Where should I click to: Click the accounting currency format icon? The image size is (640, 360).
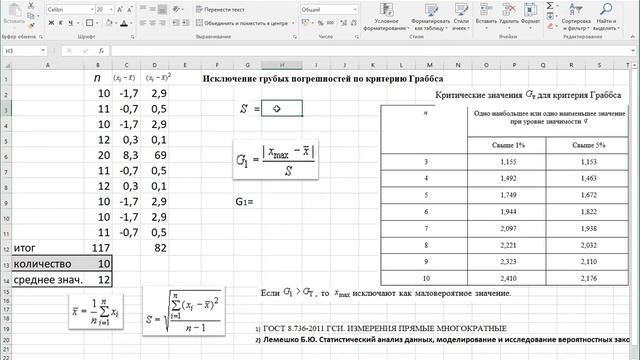pos(306,23)
